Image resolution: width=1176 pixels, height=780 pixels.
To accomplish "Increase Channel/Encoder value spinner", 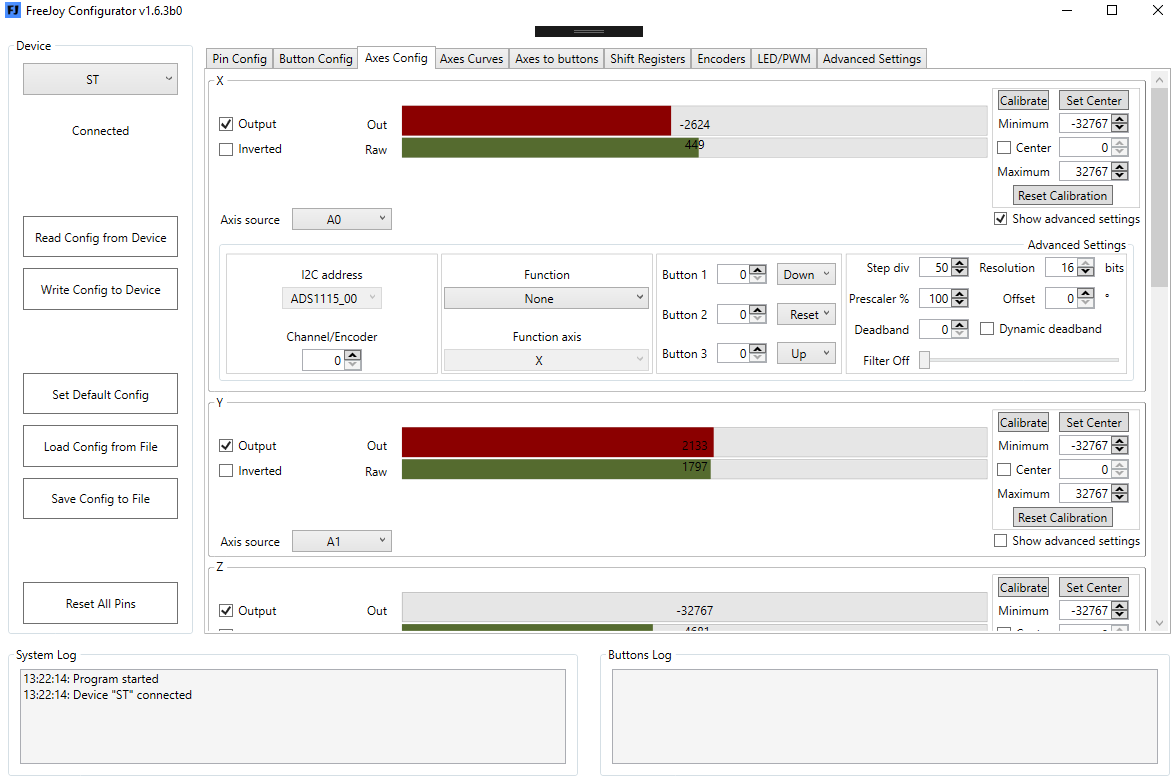I will pyautogui.click(x=353, y=356).
